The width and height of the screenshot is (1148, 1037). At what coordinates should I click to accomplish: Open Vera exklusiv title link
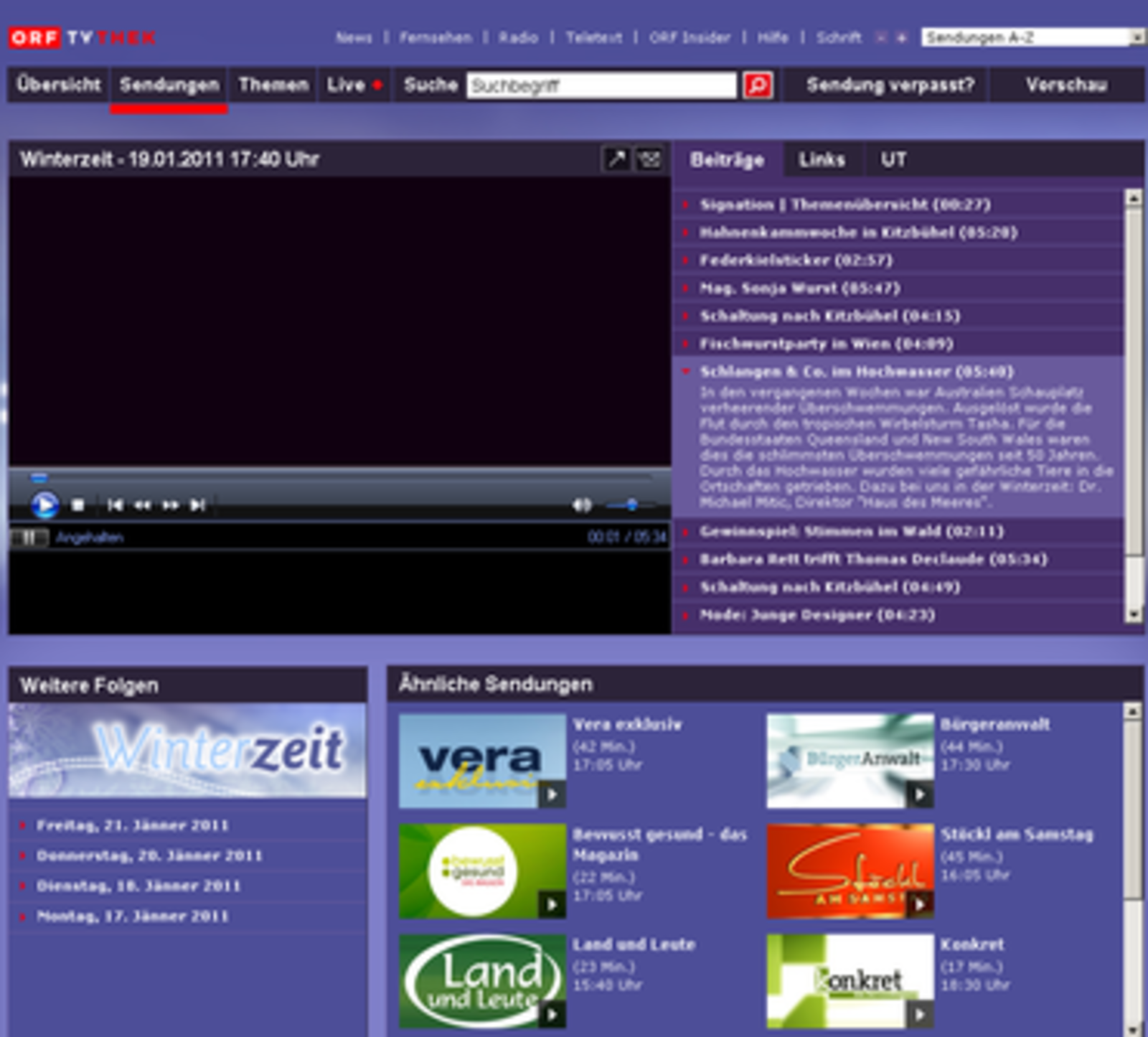click(627, 725)
